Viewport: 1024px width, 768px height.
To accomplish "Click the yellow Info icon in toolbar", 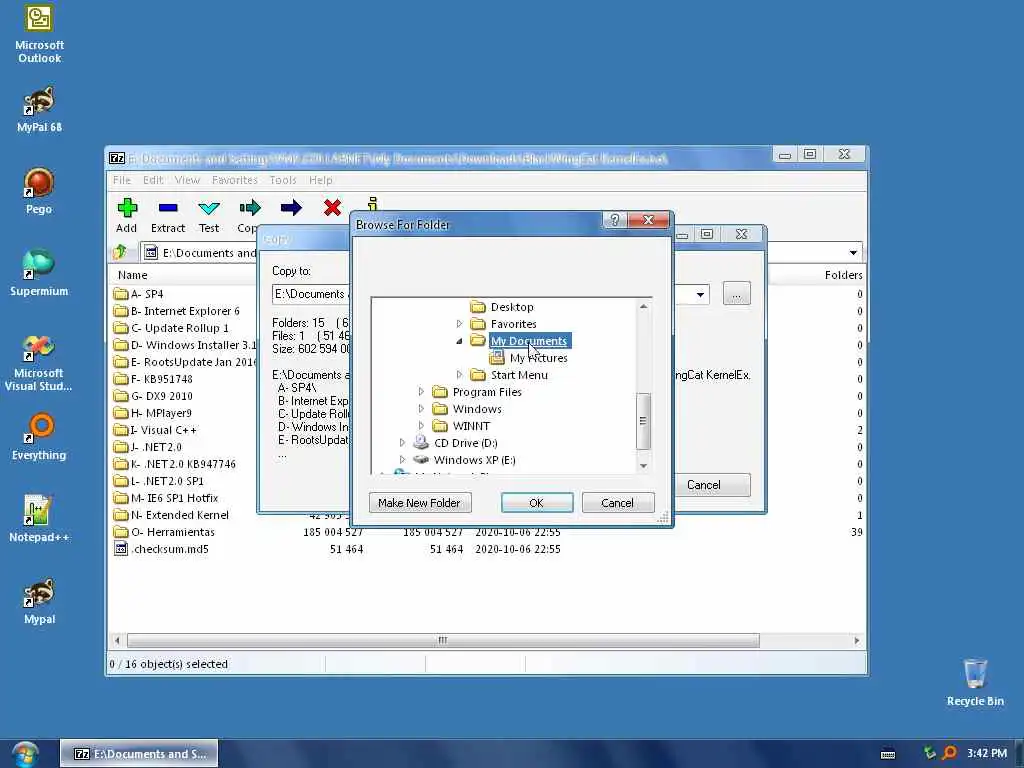I will tap(372, 203).
